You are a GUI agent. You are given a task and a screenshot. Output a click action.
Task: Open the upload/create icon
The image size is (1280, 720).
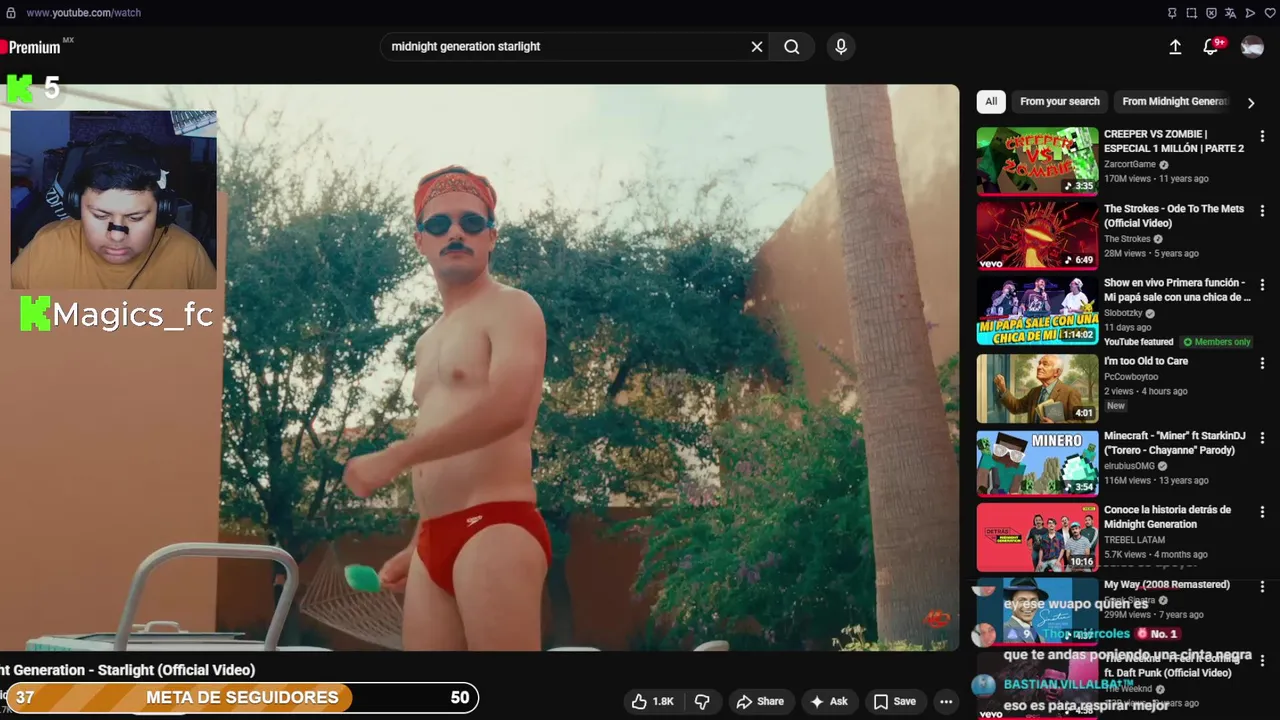pos(1175,47)
